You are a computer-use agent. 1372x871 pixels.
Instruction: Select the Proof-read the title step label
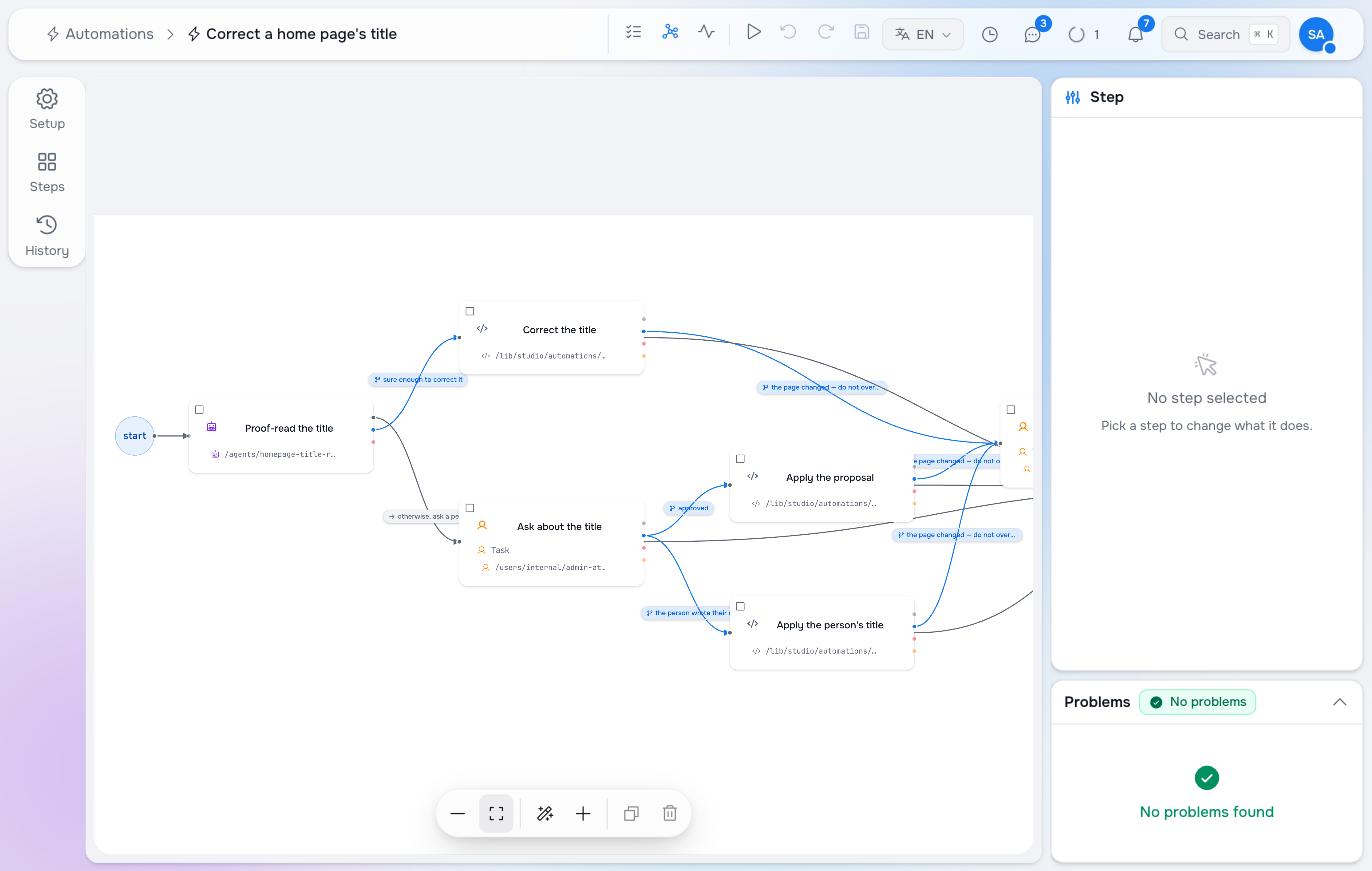tap(289, 428)
